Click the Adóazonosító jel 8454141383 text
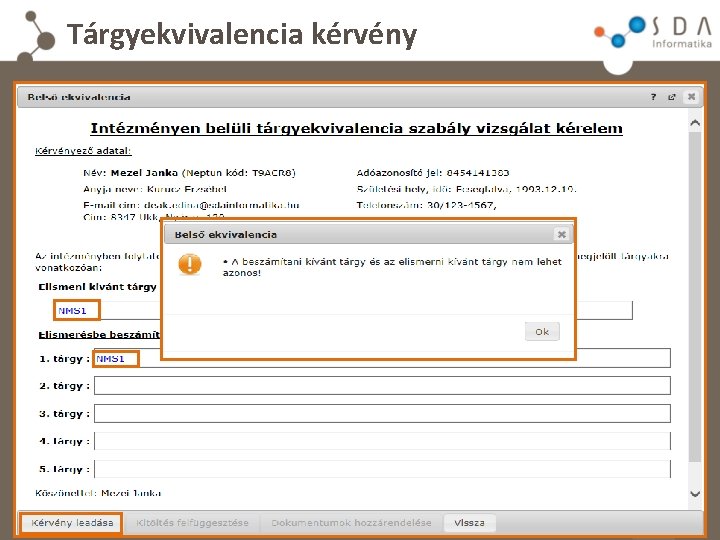This screenshot has height=540, width=720. [433, 173]
